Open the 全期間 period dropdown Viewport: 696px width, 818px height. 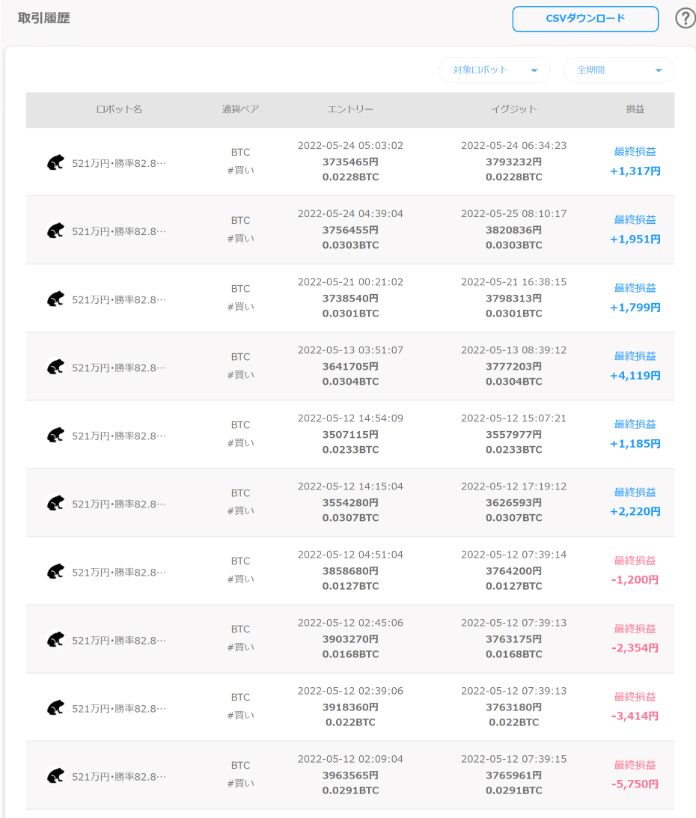point(619,70)
